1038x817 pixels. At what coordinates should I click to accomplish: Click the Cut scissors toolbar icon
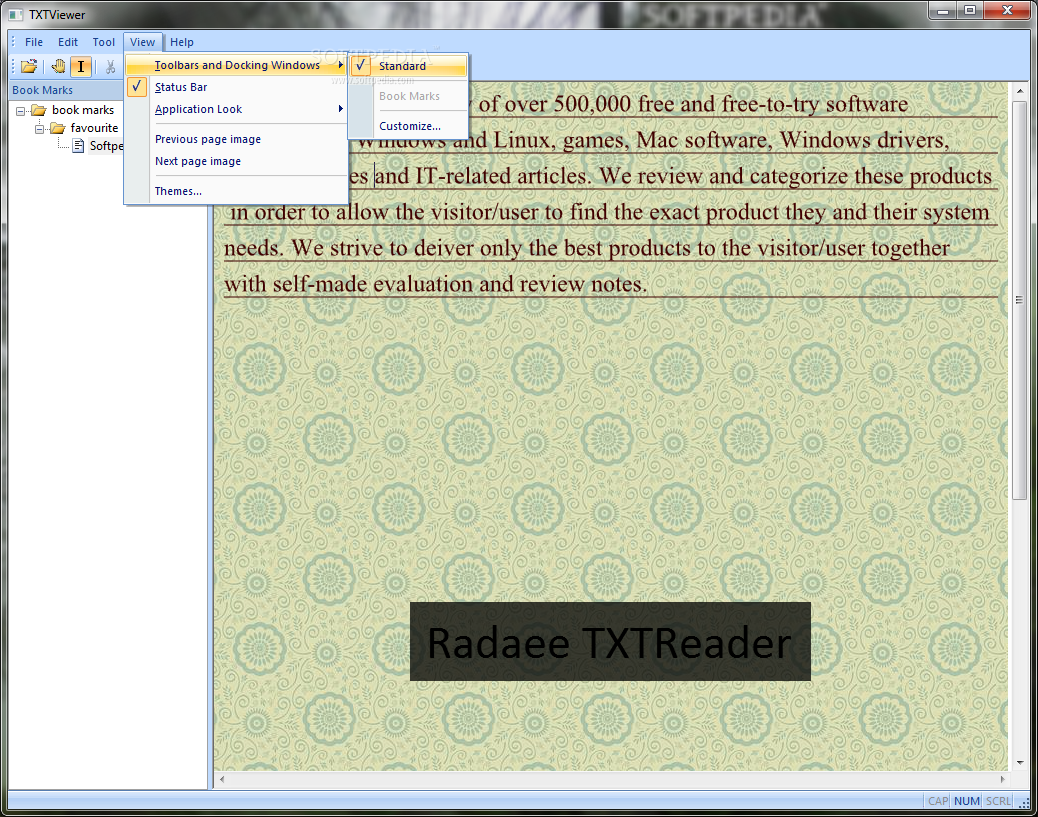[110, 66]
